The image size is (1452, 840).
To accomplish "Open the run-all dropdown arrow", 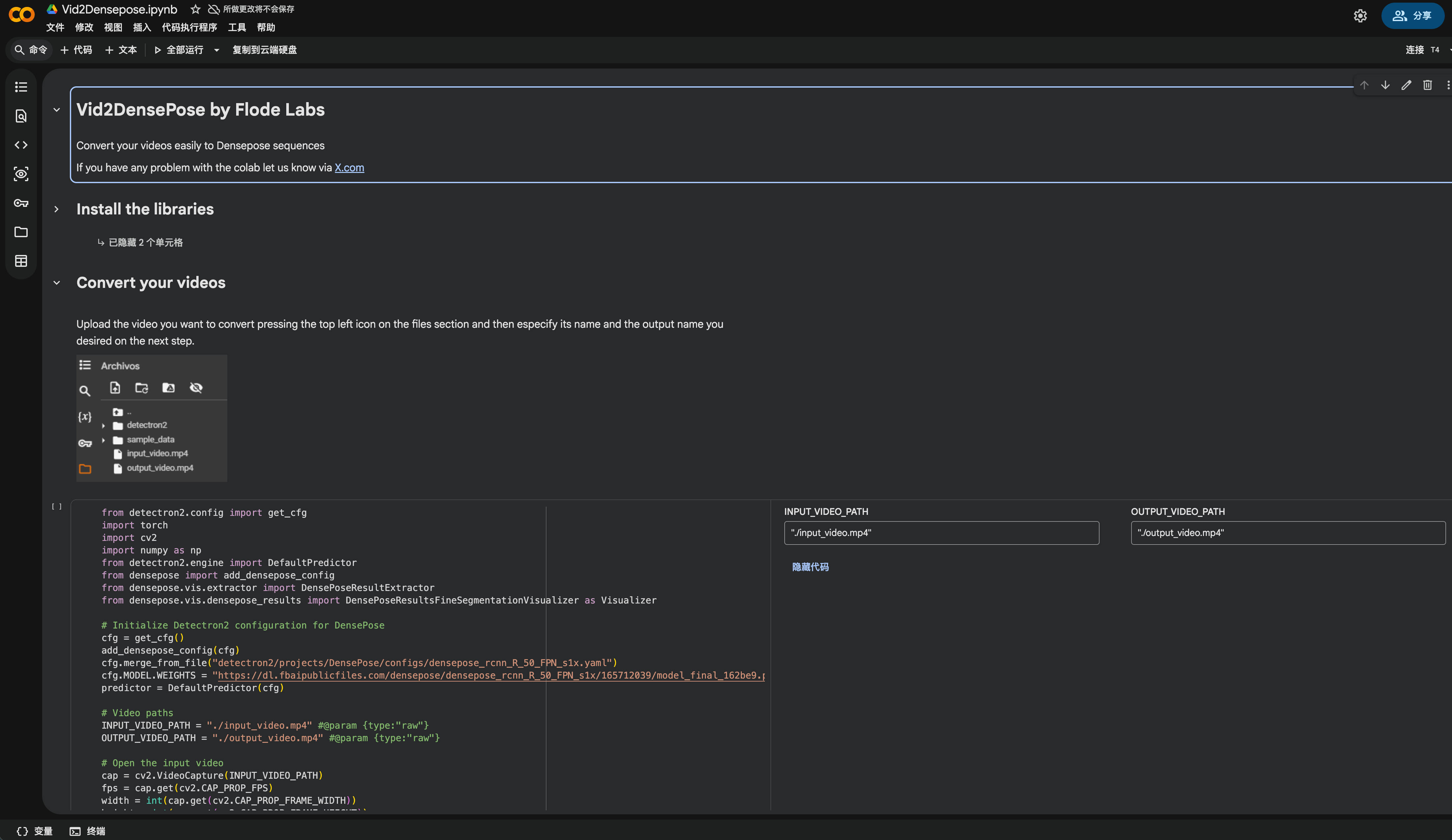I will pos(217,50).
